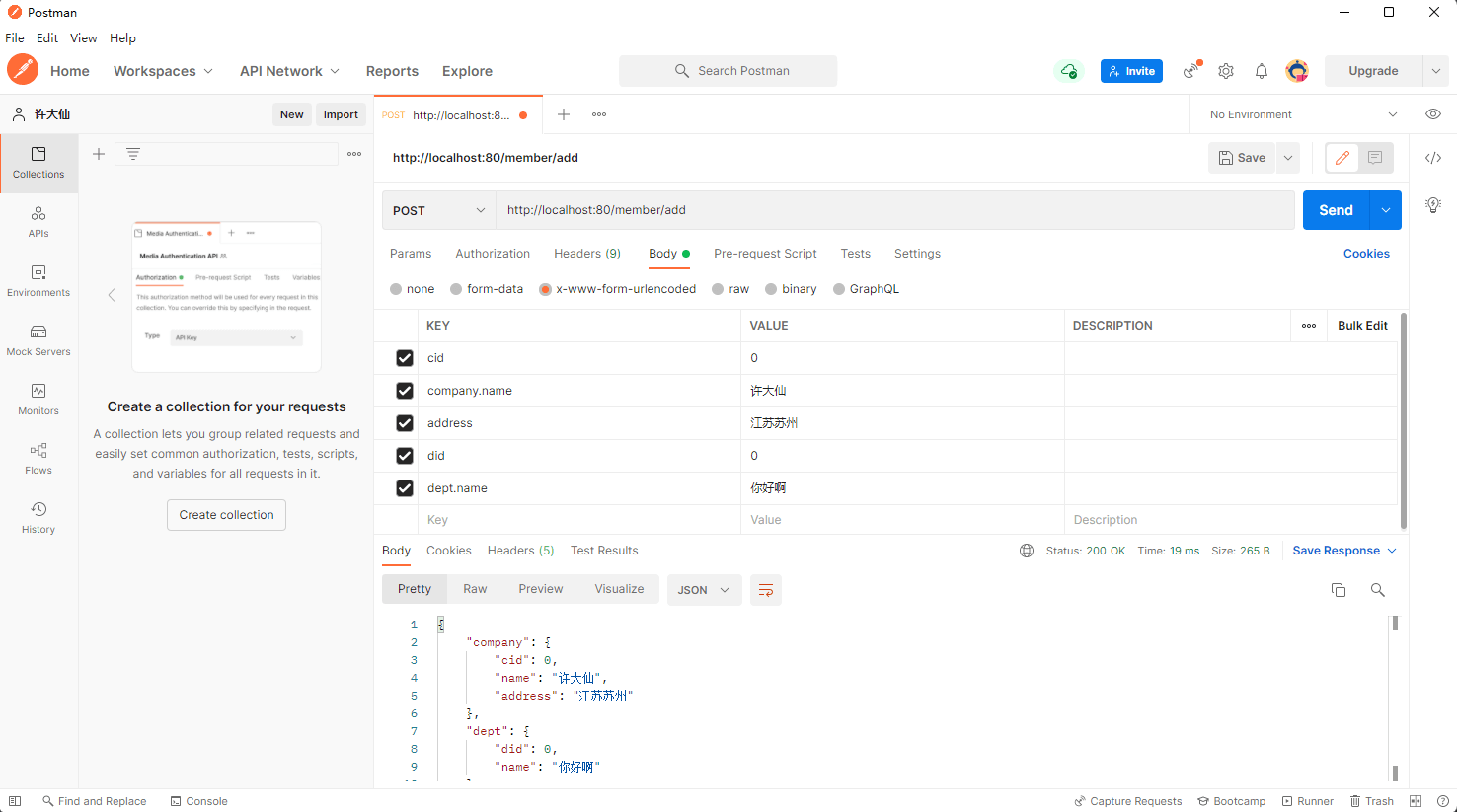The height and width of the screenshot is (812, 1457).
Task: Click the Import button
Action: [341, 114]
